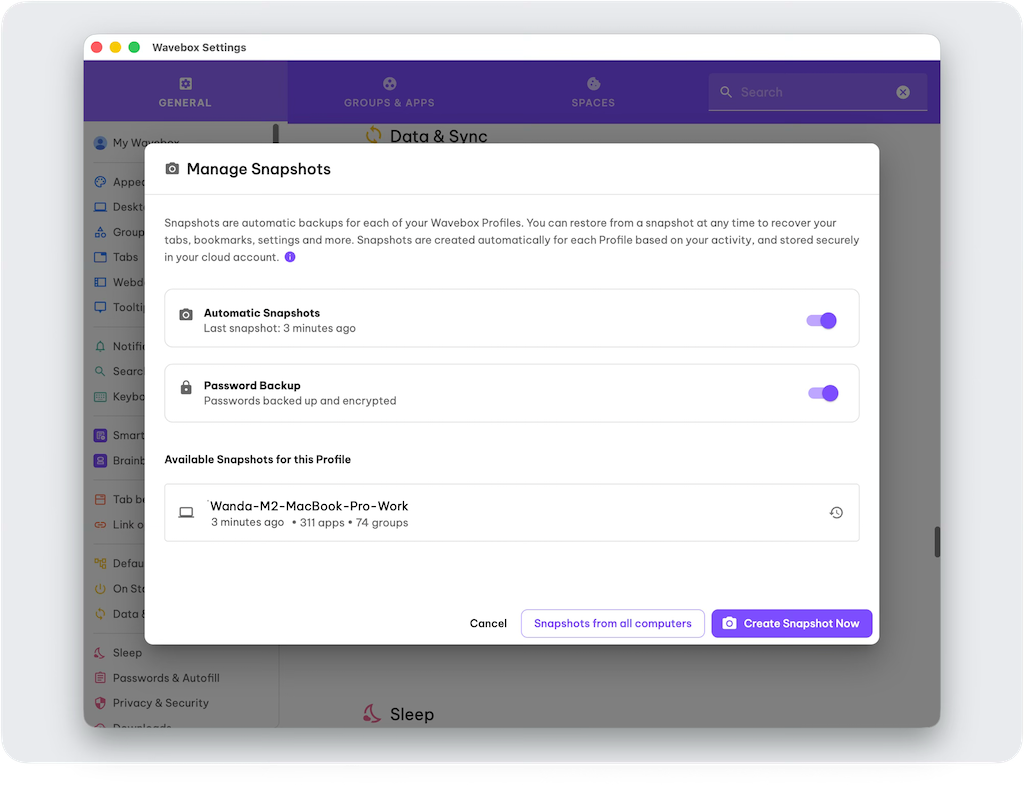
Task: Cancel the Manage Snapshots dialog
Action: coord(488,623)
